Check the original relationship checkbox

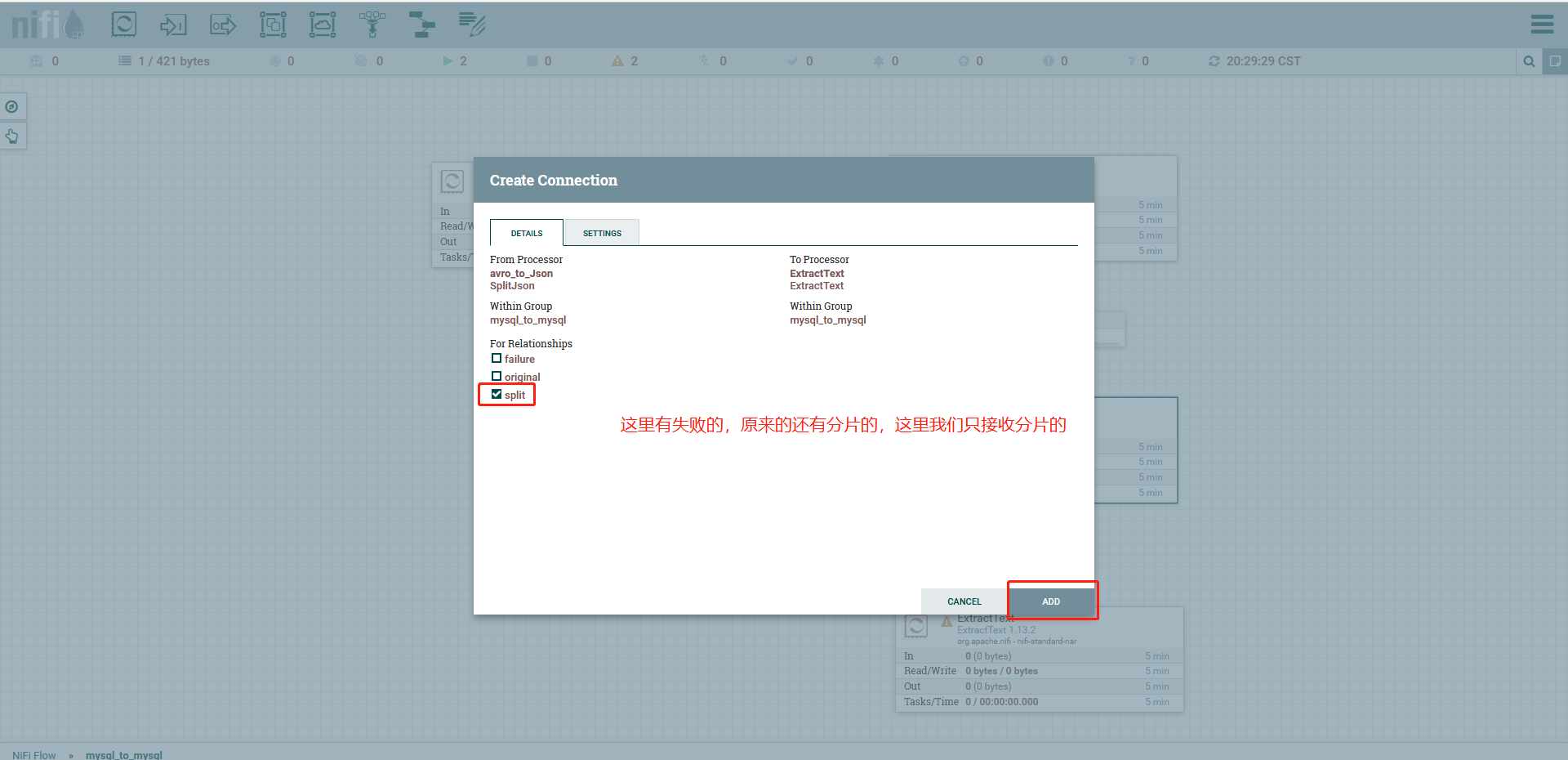click(x=497, y=376)
